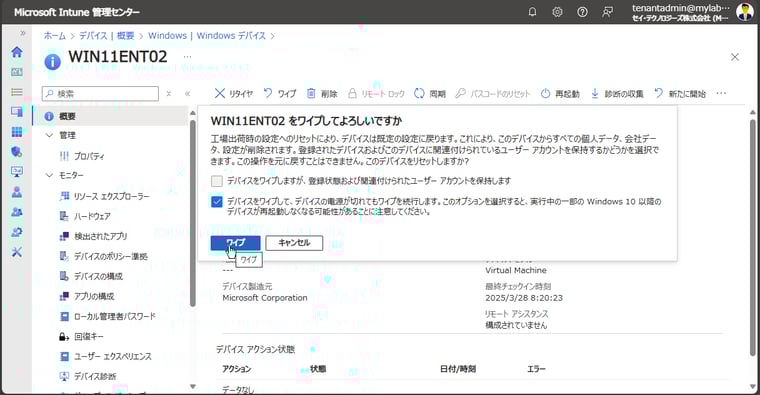Open Endpoint security shield icon

click(17, 152)
